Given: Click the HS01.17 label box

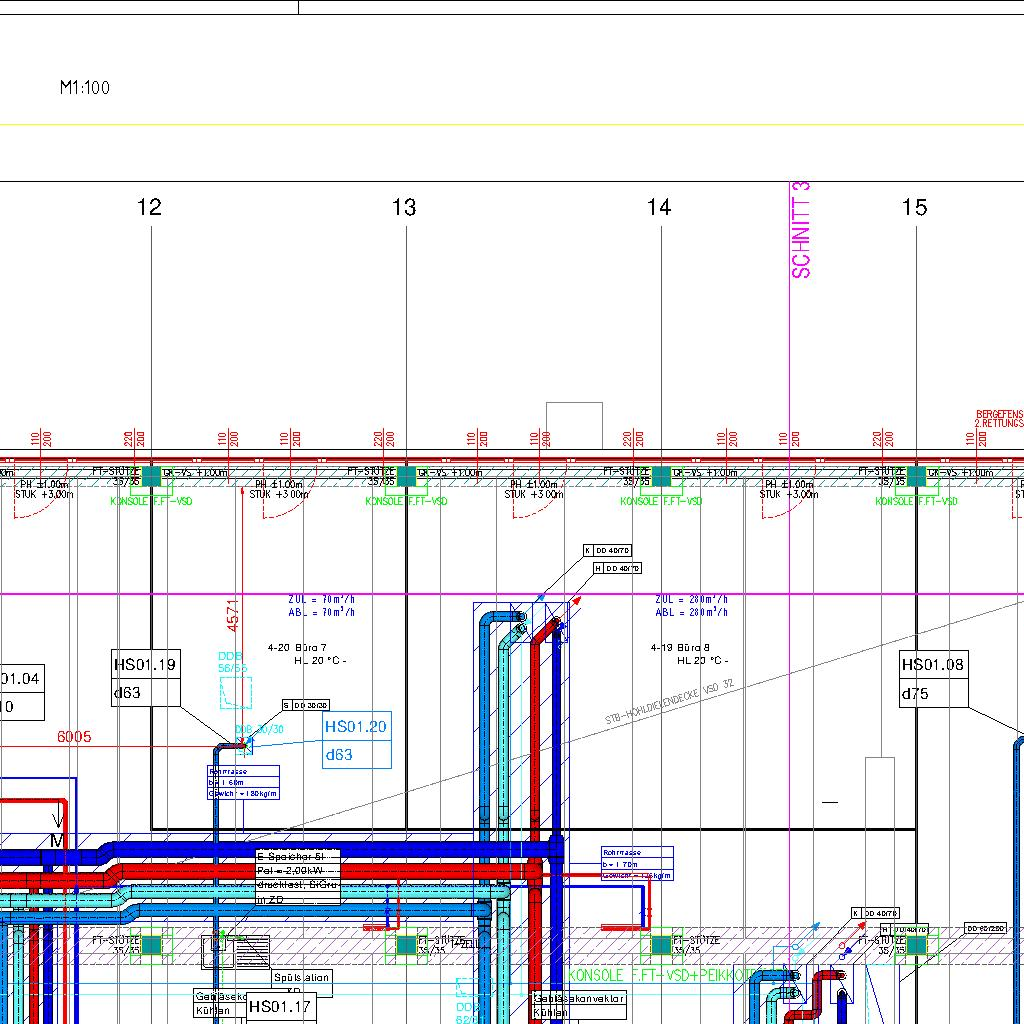Looking at the screenshot, I should pos(281,1007).
